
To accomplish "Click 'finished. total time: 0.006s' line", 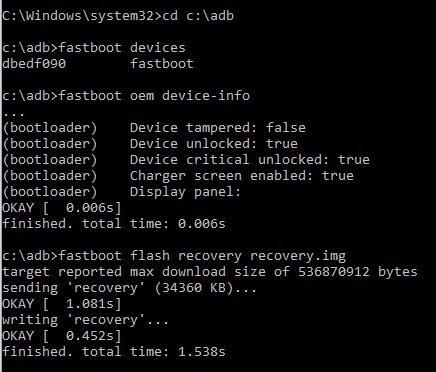I will 114,224.
